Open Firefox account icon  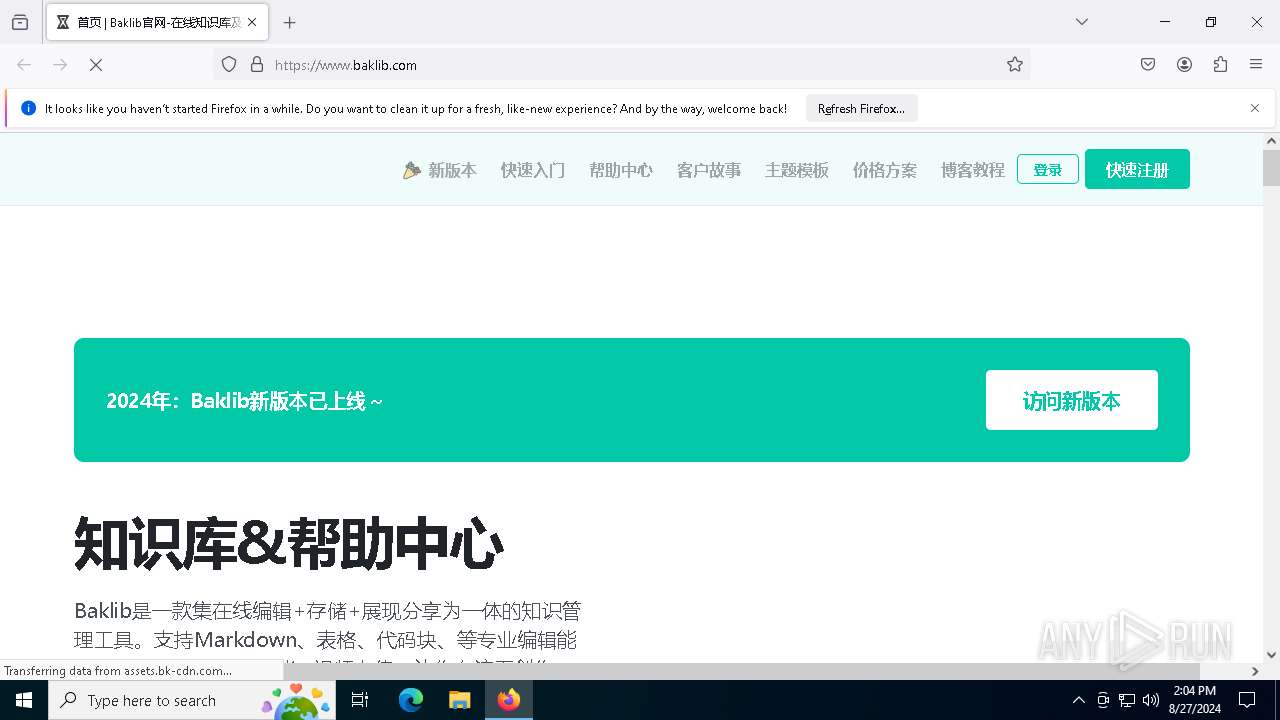[1184, 65]
